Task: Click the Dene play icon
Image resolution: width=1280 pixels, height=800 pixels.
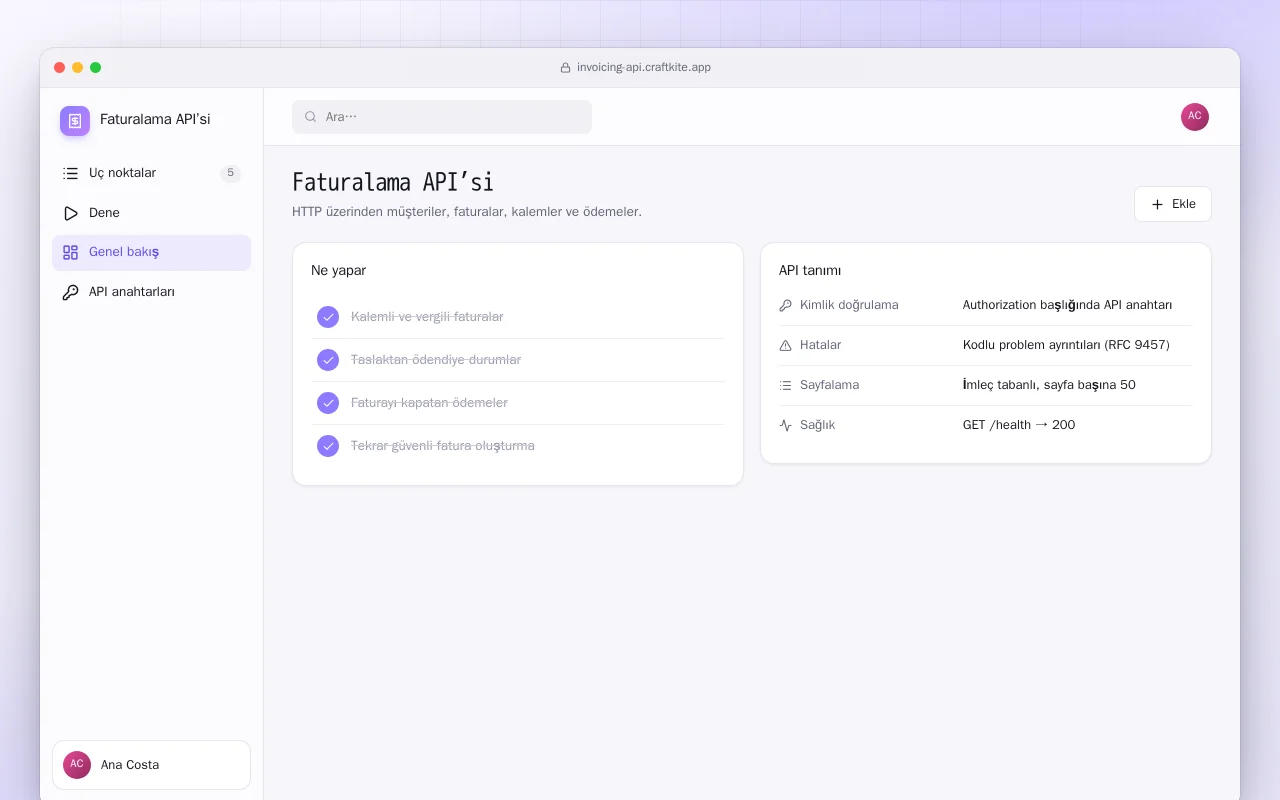Action: [70, 213]
